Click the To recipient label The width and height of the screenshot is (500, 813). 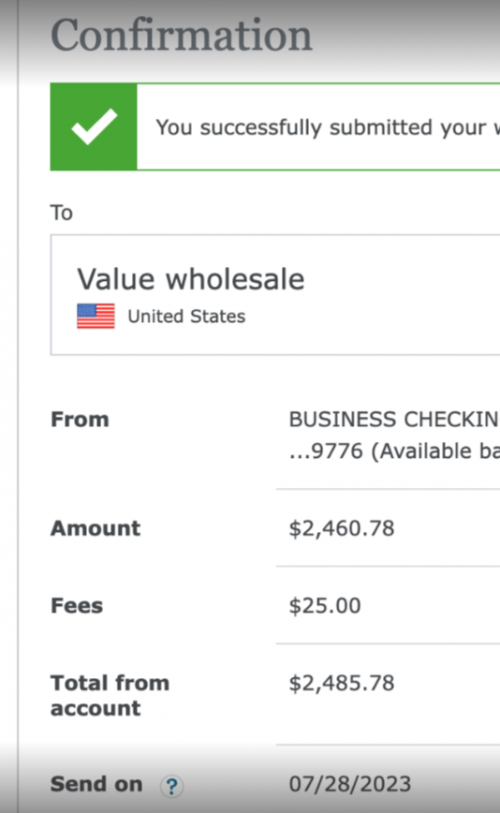[x=62, y=213]
